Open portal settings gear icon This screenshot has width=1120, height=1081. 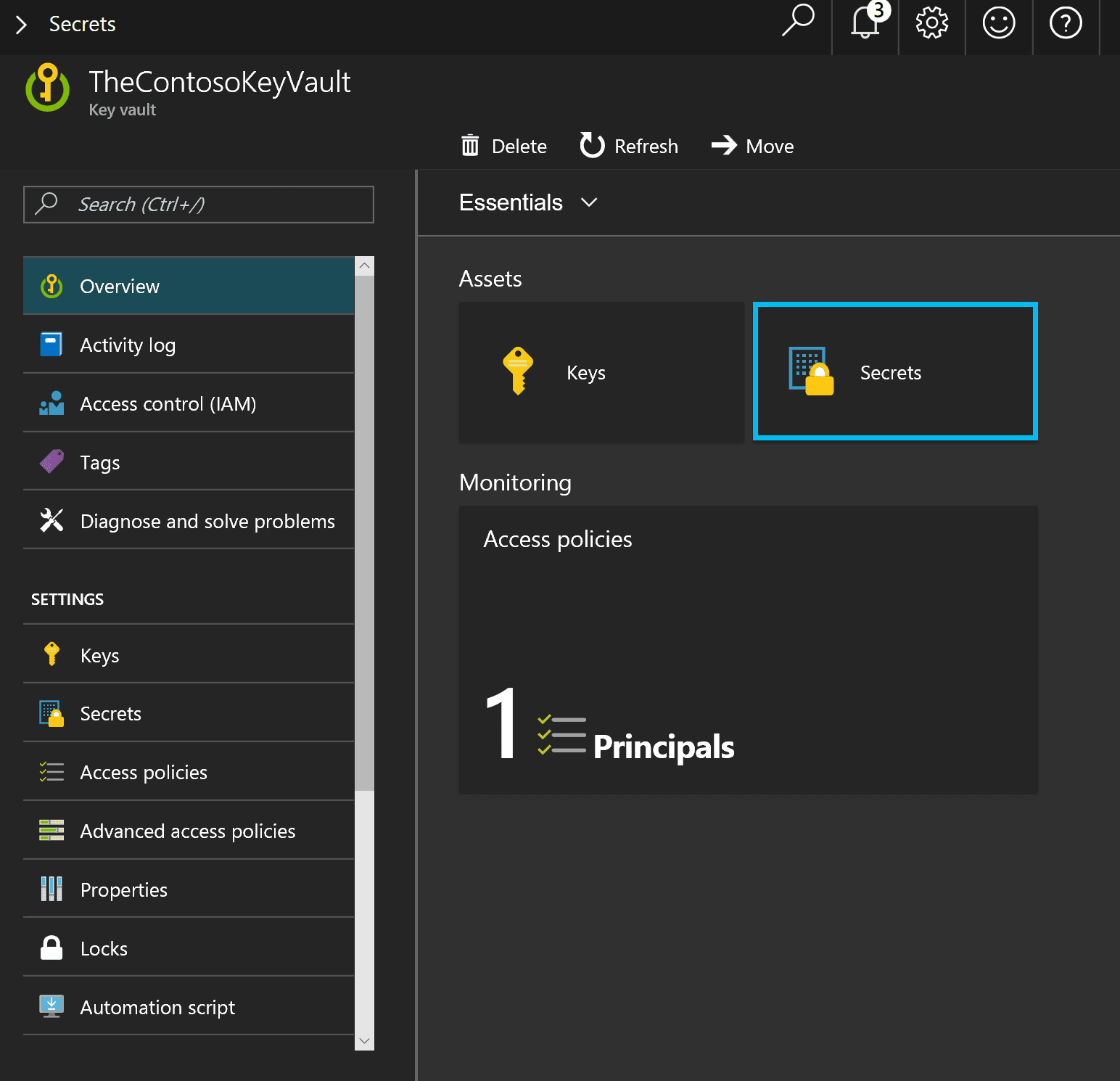pos(932,22)
